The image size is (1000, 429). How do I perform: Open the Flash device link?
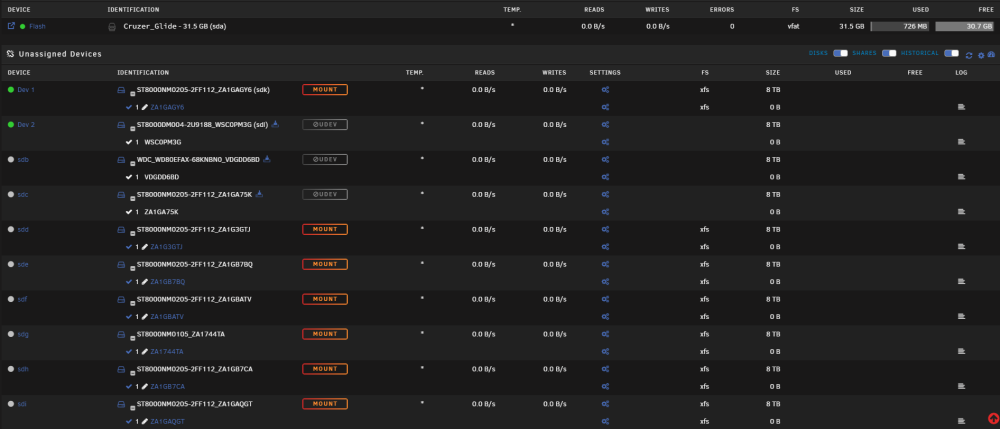pyautogui.click(x=37, y=27)
